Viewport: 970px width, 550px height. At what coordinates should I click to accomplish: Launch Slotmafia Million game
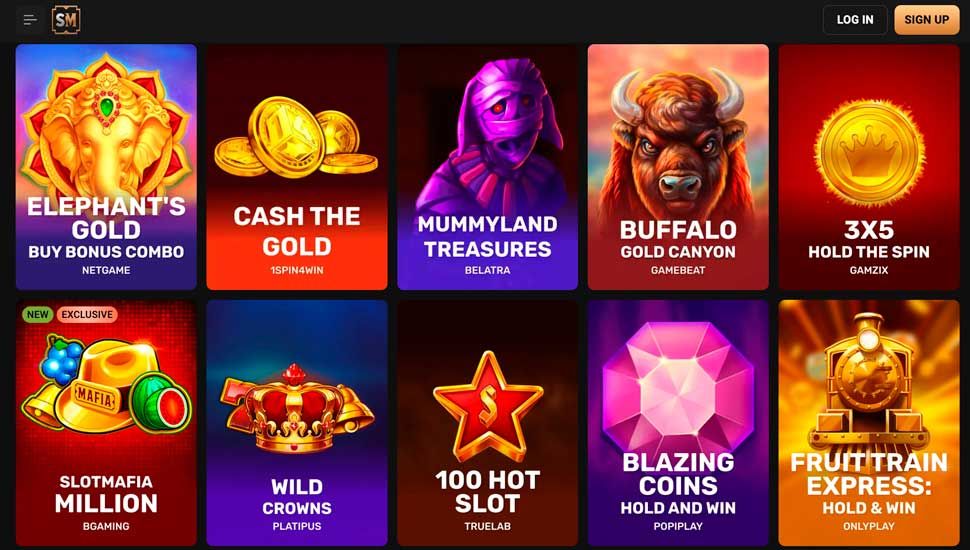pyautogui.click(x=106, y=423)
